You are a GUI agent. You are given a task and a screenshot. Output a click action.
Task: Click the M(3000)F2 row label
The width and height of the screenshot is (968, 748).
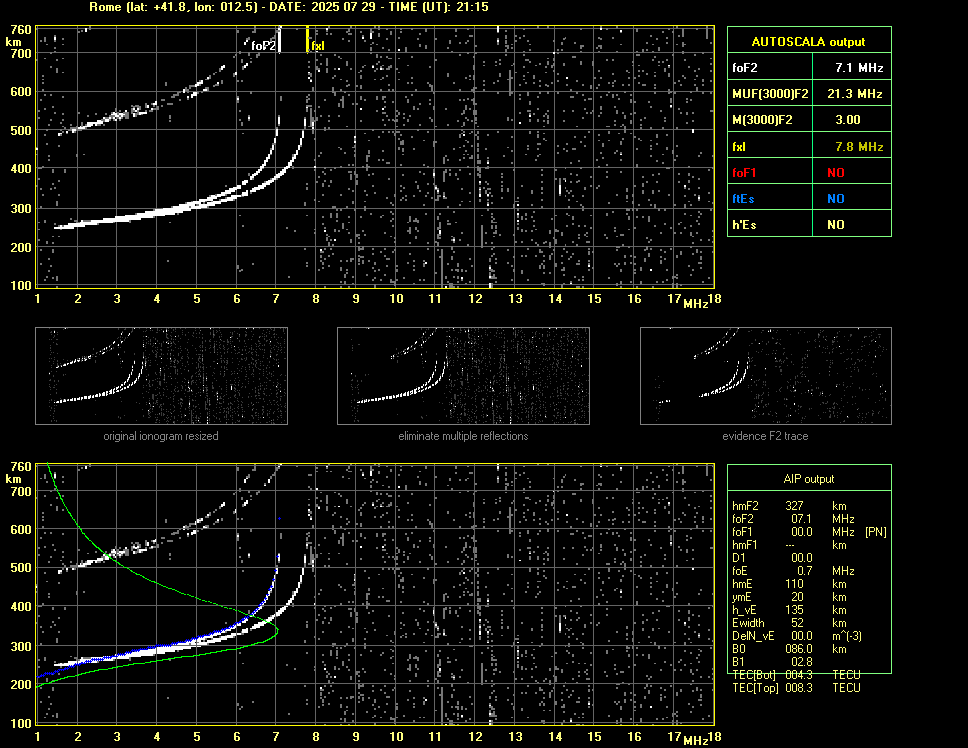[x=762, y=120]
